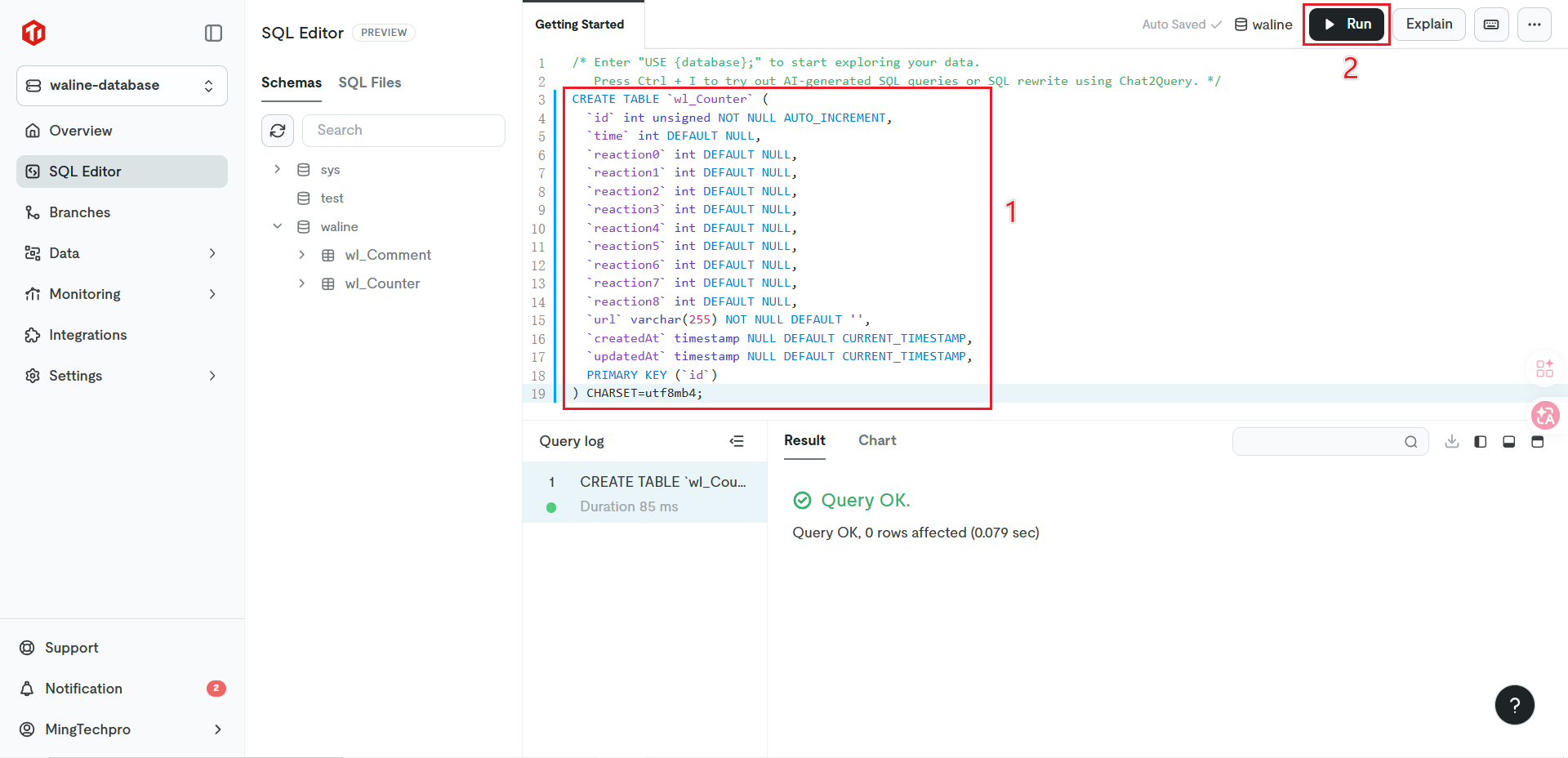Open Notification with 2 badge
Viewport: 1568px width, 758px height.
click(x=122, y=689)
